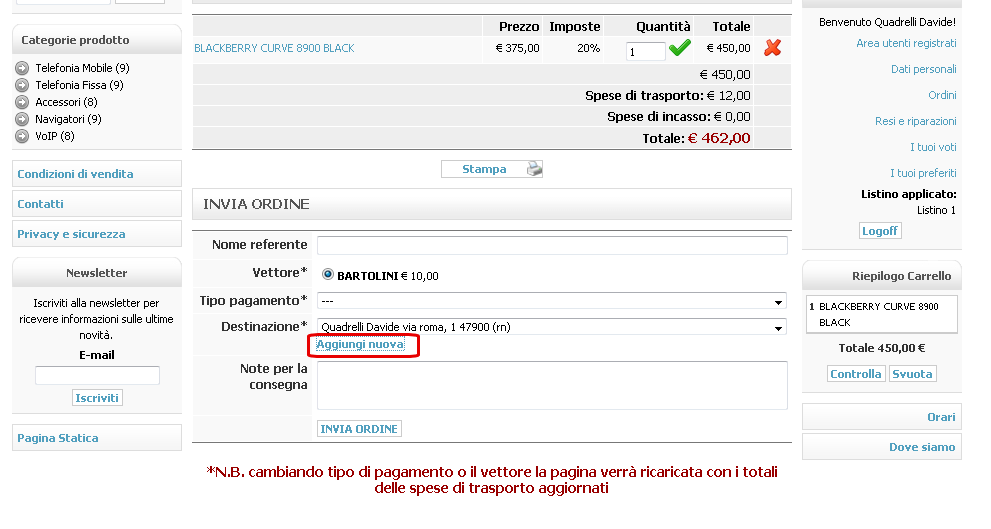991x529 pixels.
Task: Select the BARTOLINI carrier radio button
Action: (x=327, y=274)
